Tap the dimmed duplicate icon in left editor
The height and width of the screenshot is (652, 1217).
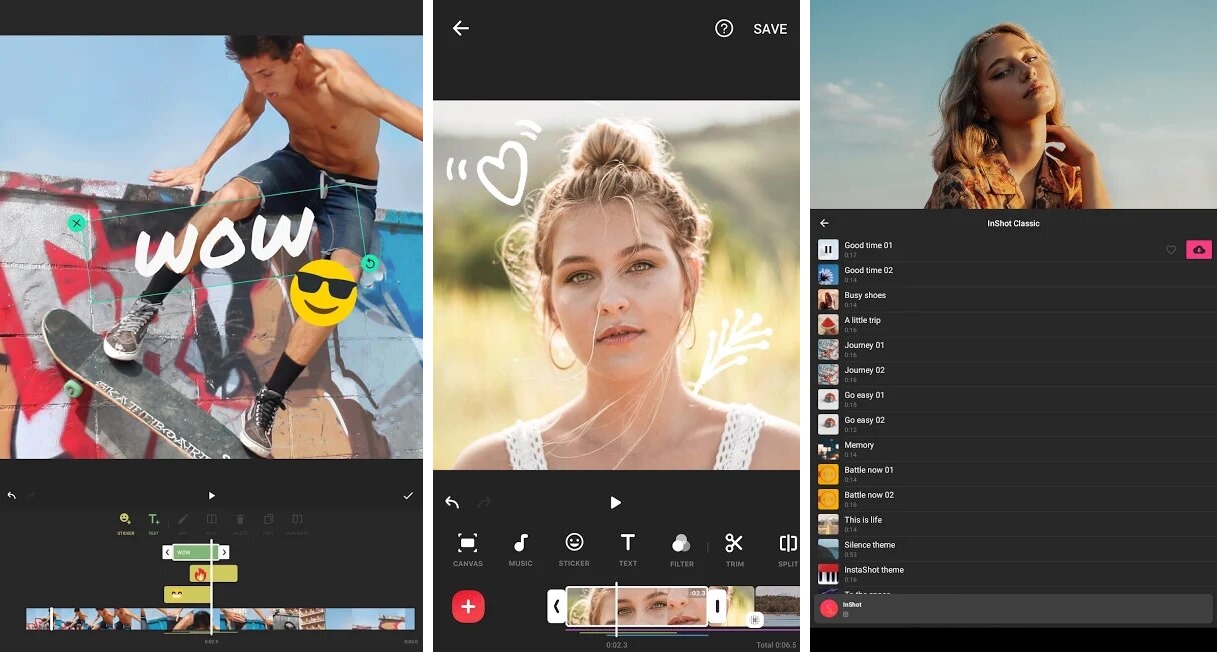297,520
